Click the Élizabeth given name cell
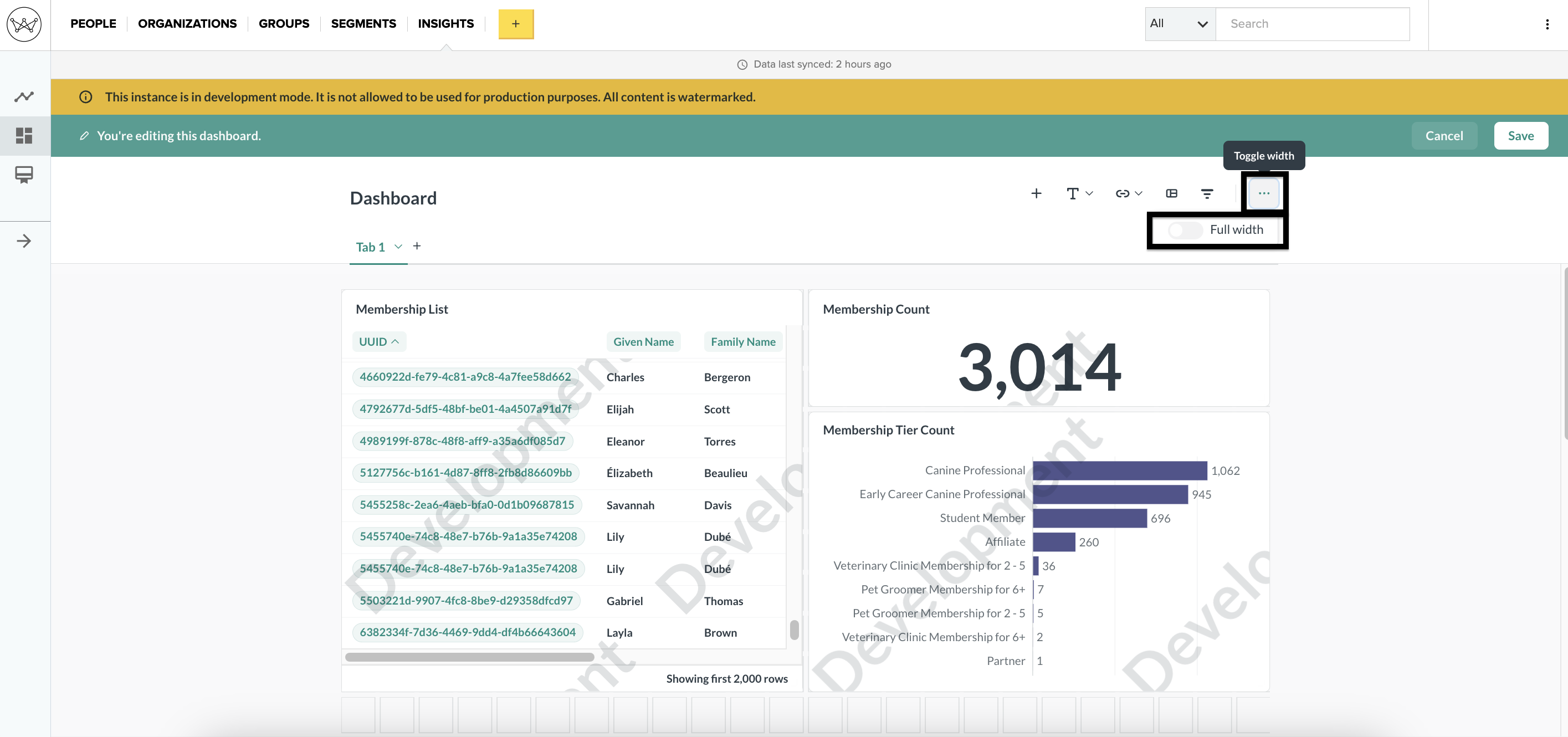This screenshot has height=737, width=1568. [629, 473]
